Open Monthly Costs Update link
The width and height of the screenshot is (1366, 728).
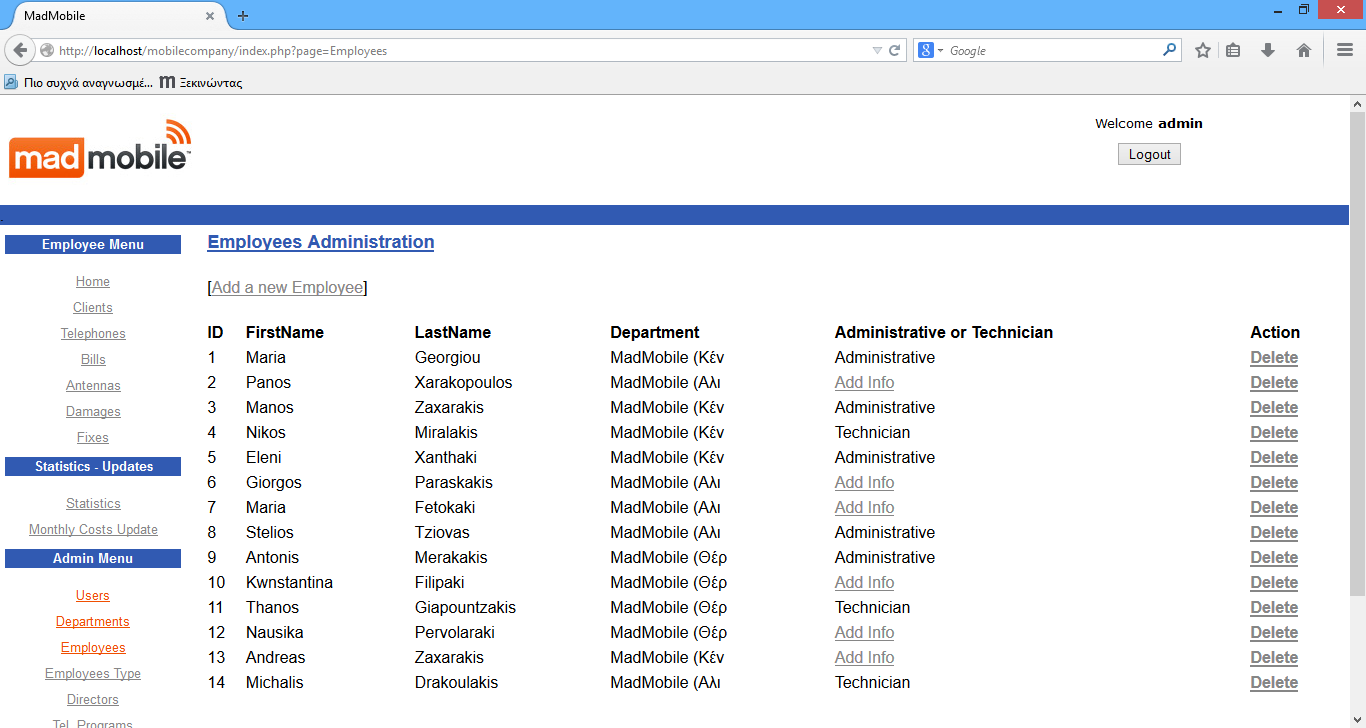tap(93, 530)
